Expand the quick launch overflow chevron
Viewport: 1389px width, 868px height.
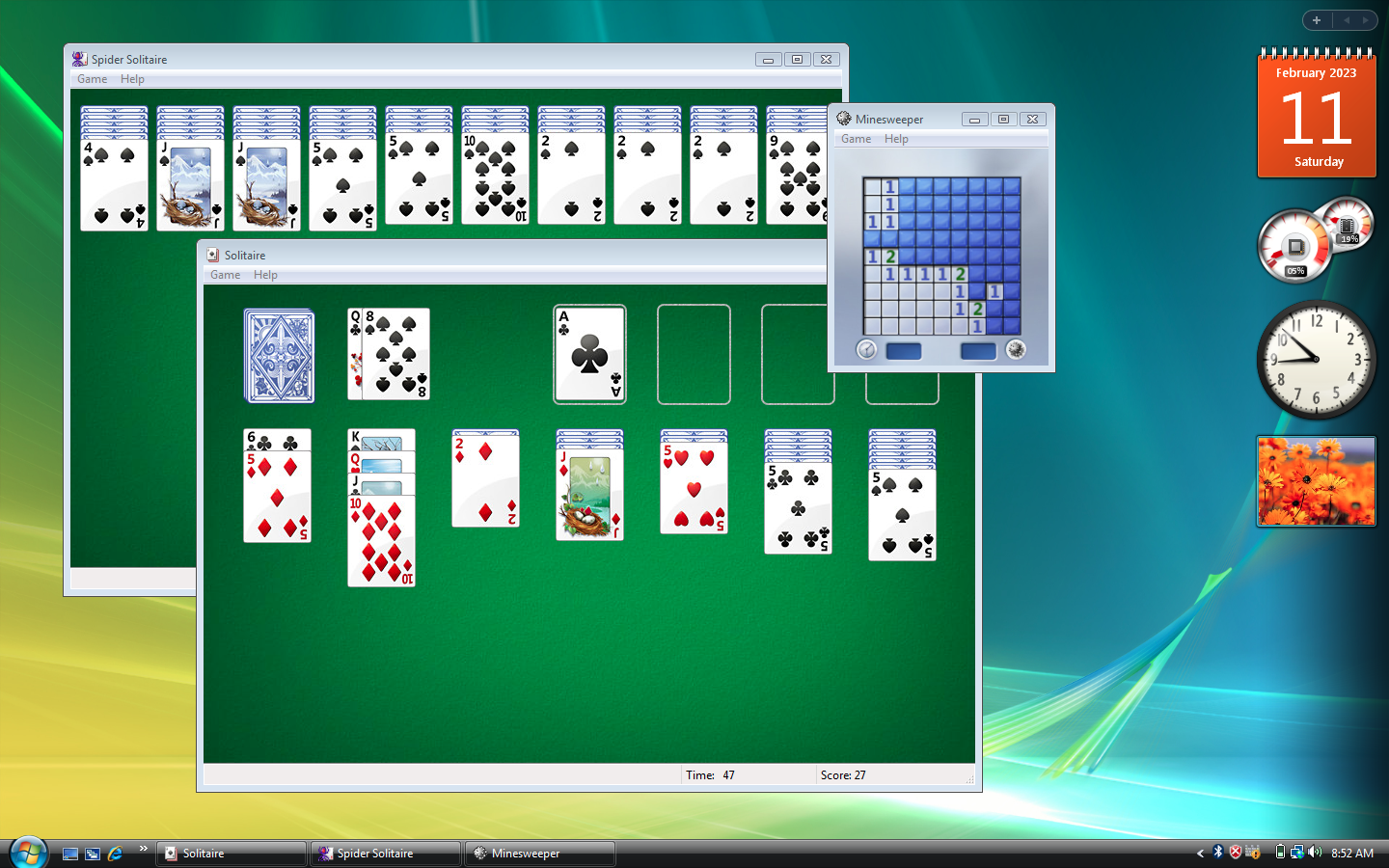143,849
